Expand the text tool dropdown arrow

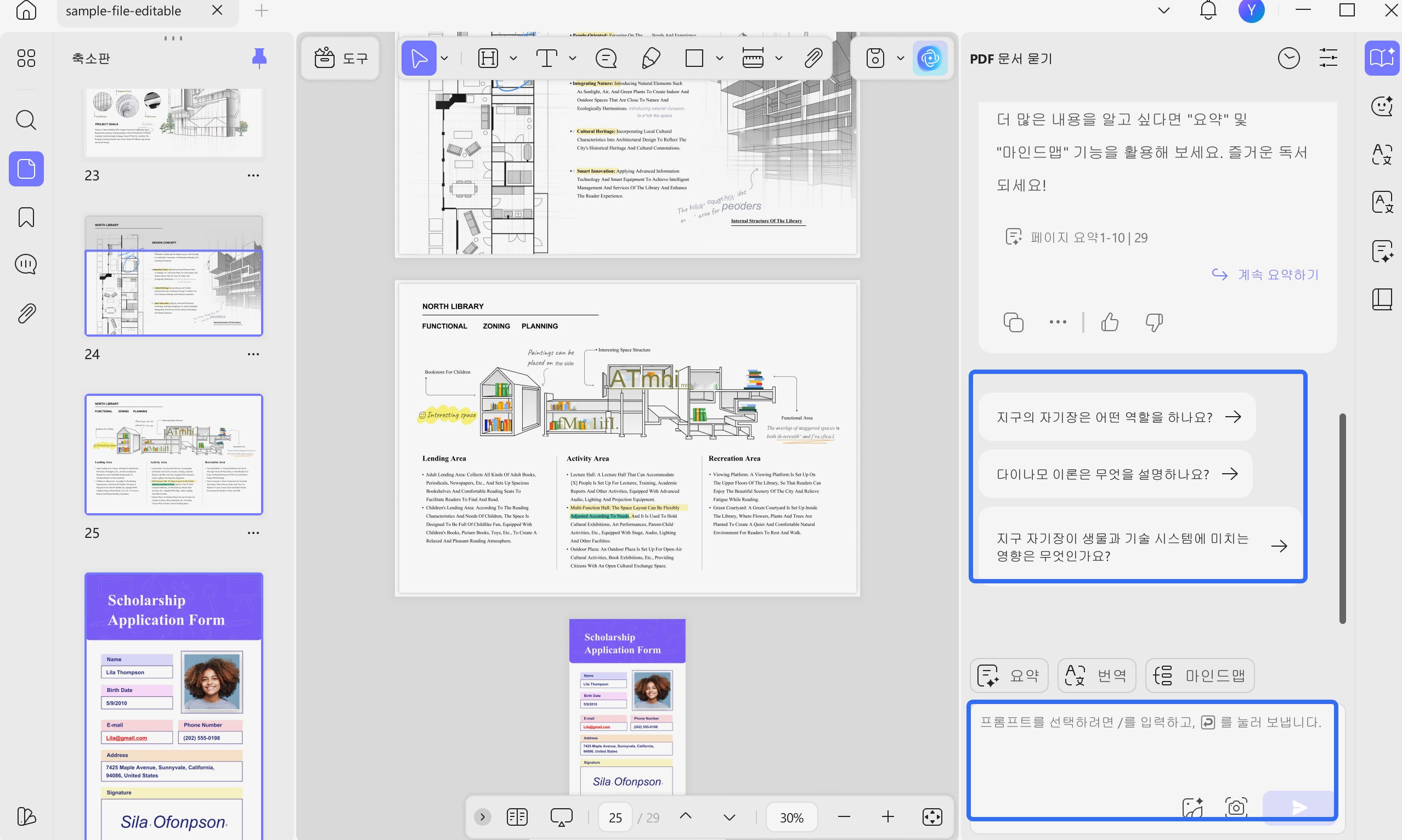coord(573,58)
